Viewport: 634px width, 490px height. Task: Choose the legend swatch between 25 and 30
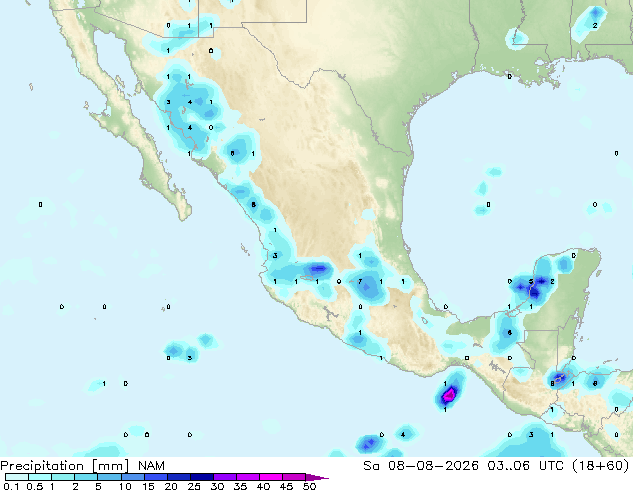coord(201,477)
